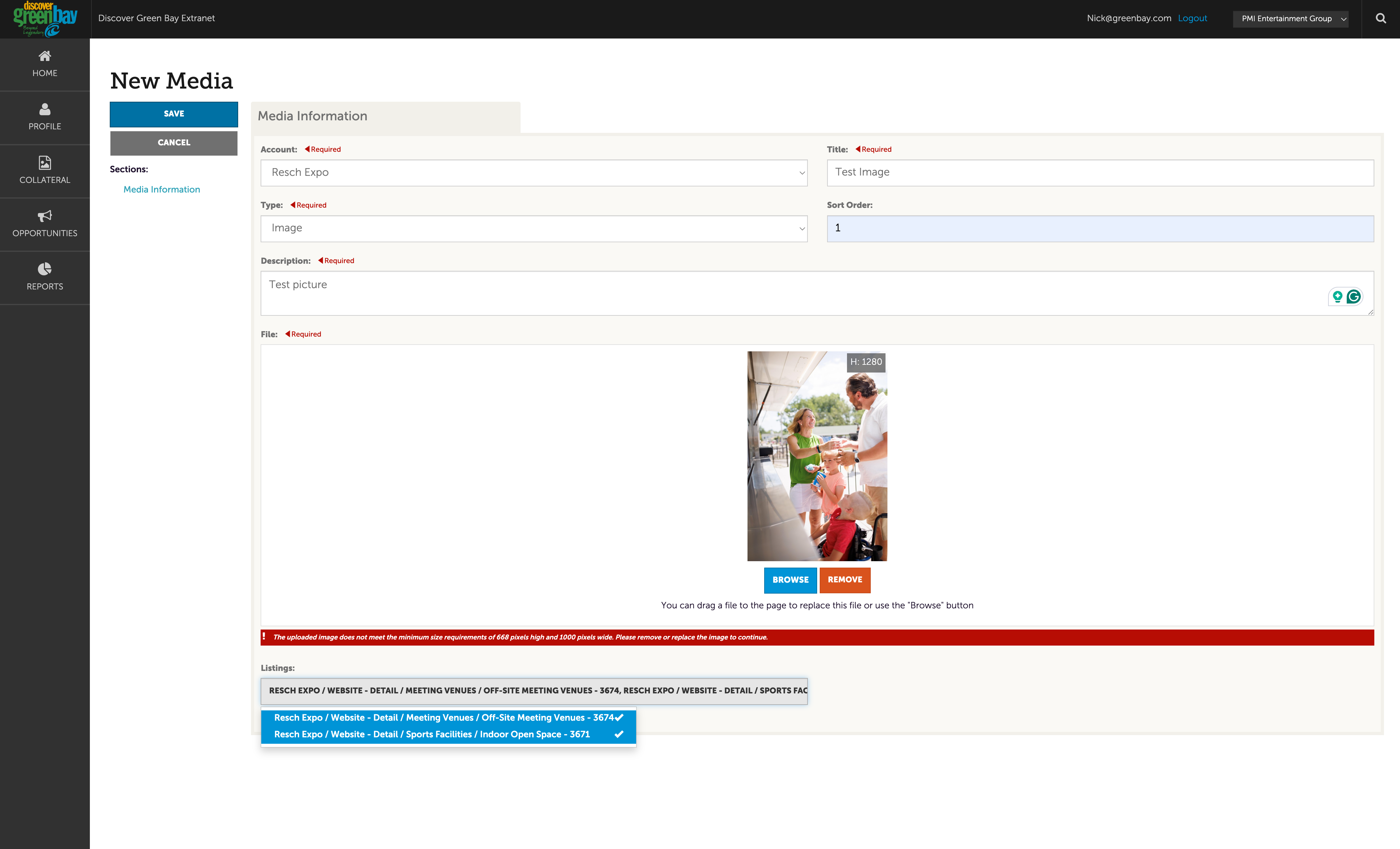This screenshot has width=1400, height=849.
Task: Click Discover Green Bay Extranet title
Action: (157, 18)
